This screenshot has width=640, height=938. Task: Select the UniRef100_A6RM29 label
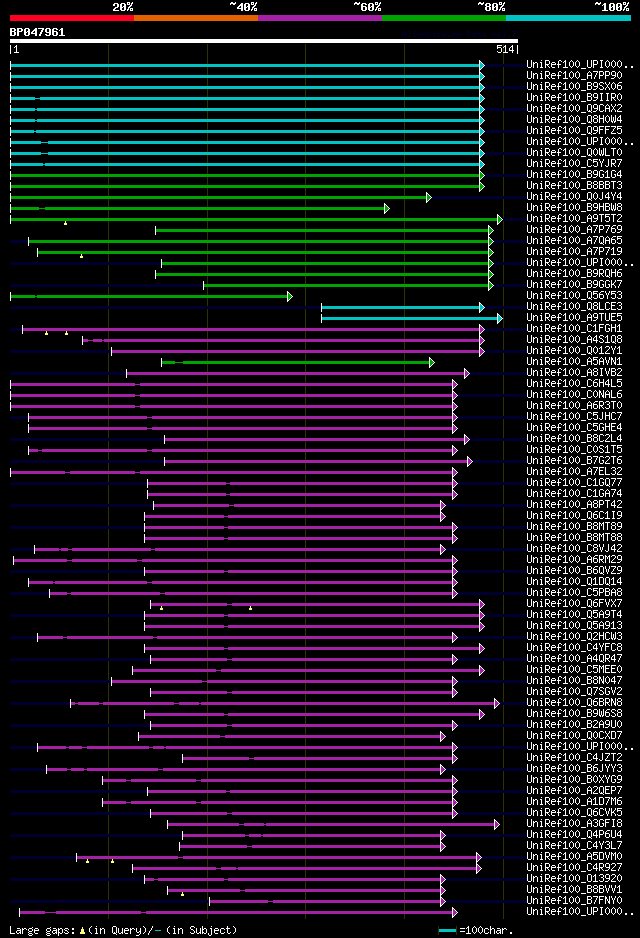point(574,560)
